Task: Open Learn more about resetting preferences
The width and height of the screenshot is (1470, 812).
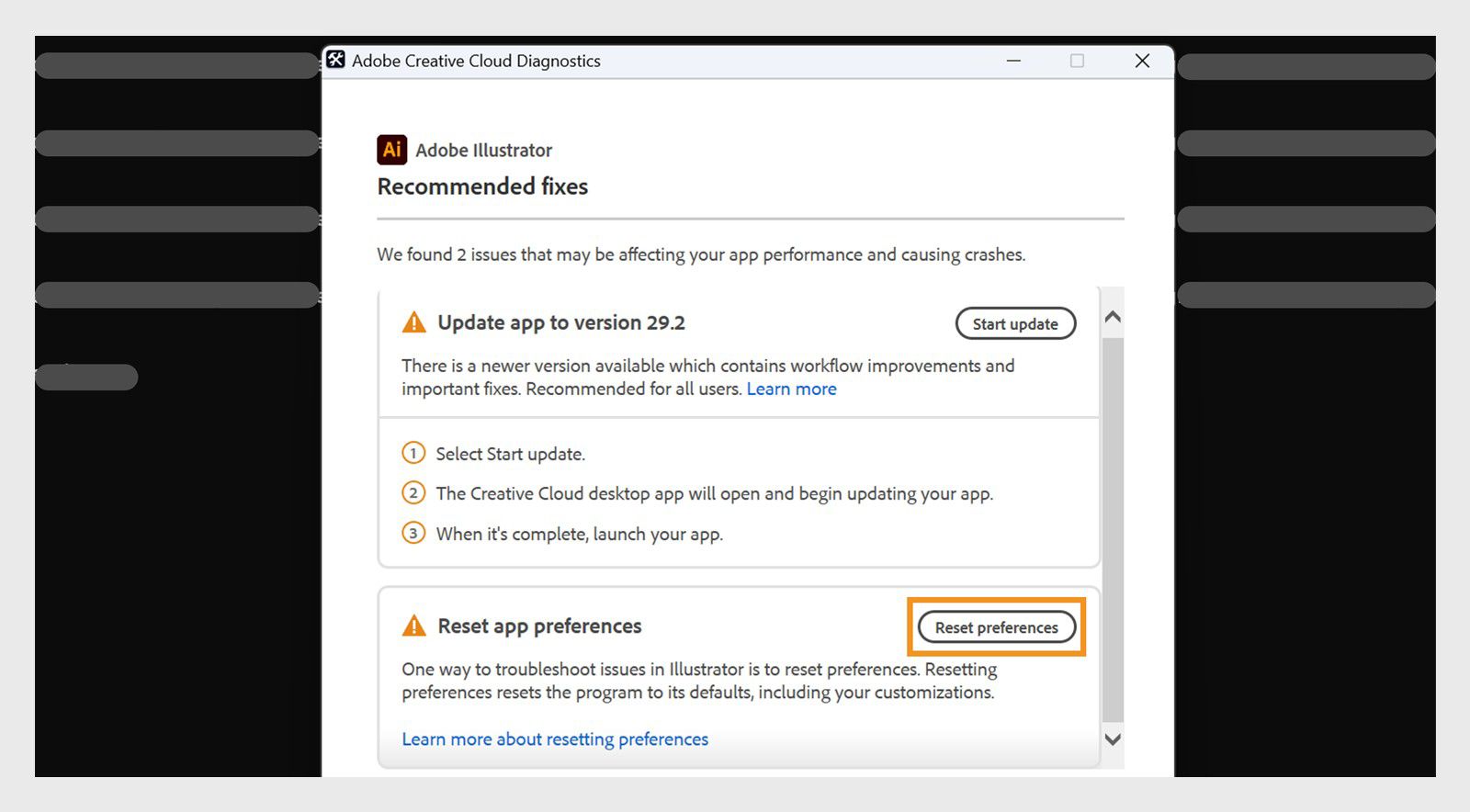Action: click(554, 739)
